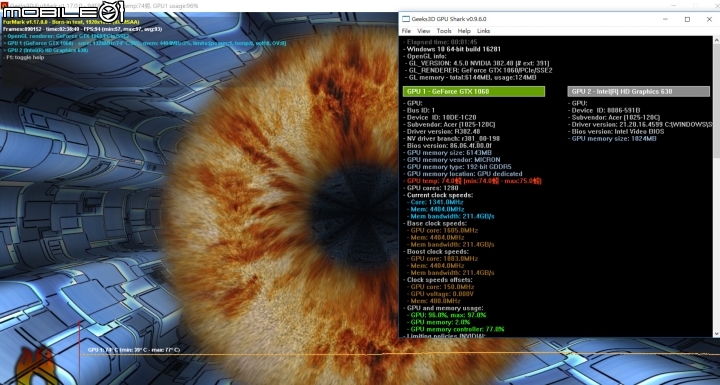Screen dimensions: 720x385
Task: Click the GPU voltage: 0.000V value
Action: pyautogui.click(x=440, y=294)
